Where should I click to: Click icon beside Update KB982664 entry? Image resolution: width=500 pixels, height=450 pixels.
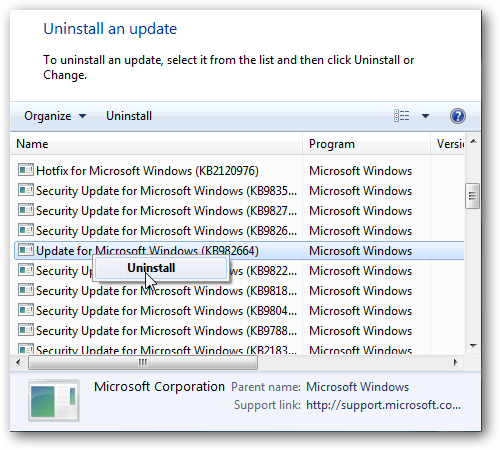click(26, 250)
